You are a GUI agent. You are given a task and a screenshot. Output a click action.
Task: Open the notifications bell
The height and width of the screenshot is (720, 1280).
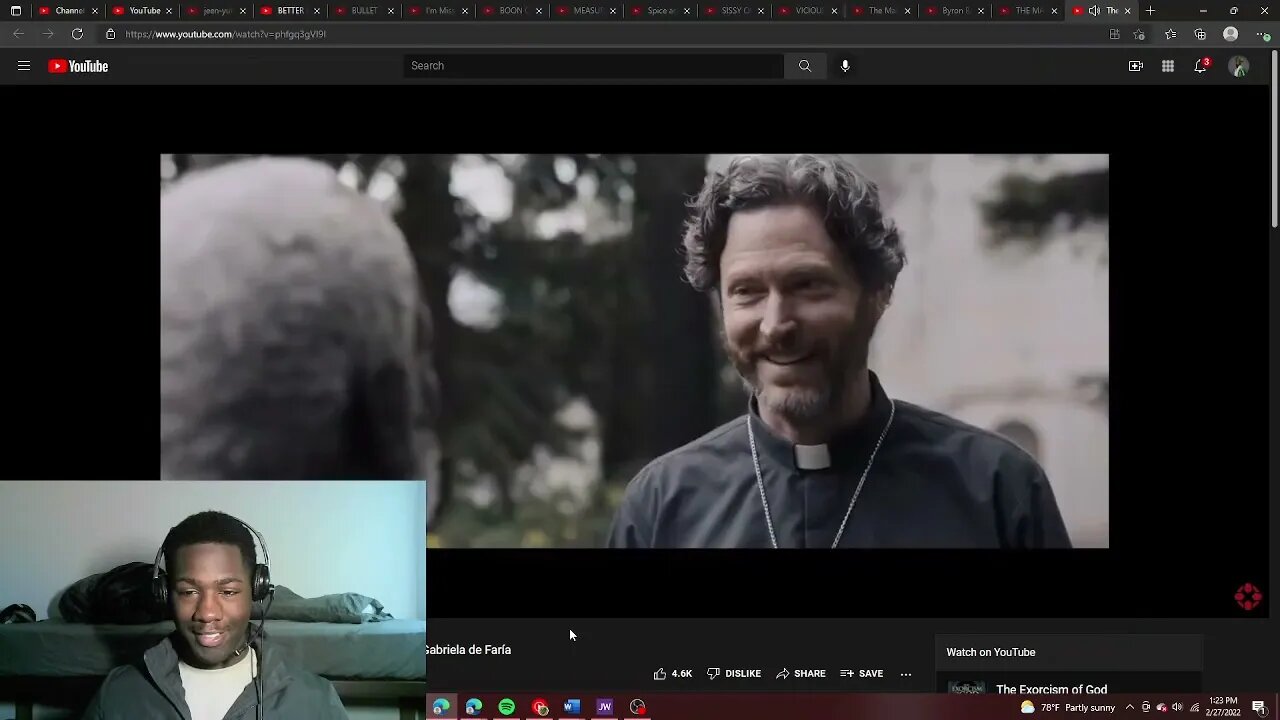1201,66
